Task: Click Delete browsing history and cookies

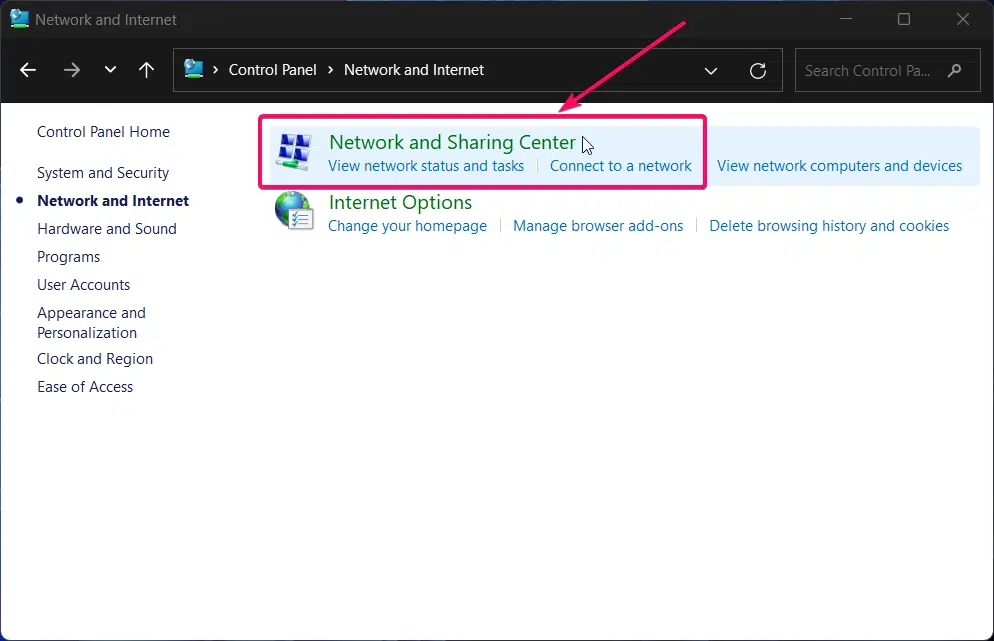Action: 829,226
